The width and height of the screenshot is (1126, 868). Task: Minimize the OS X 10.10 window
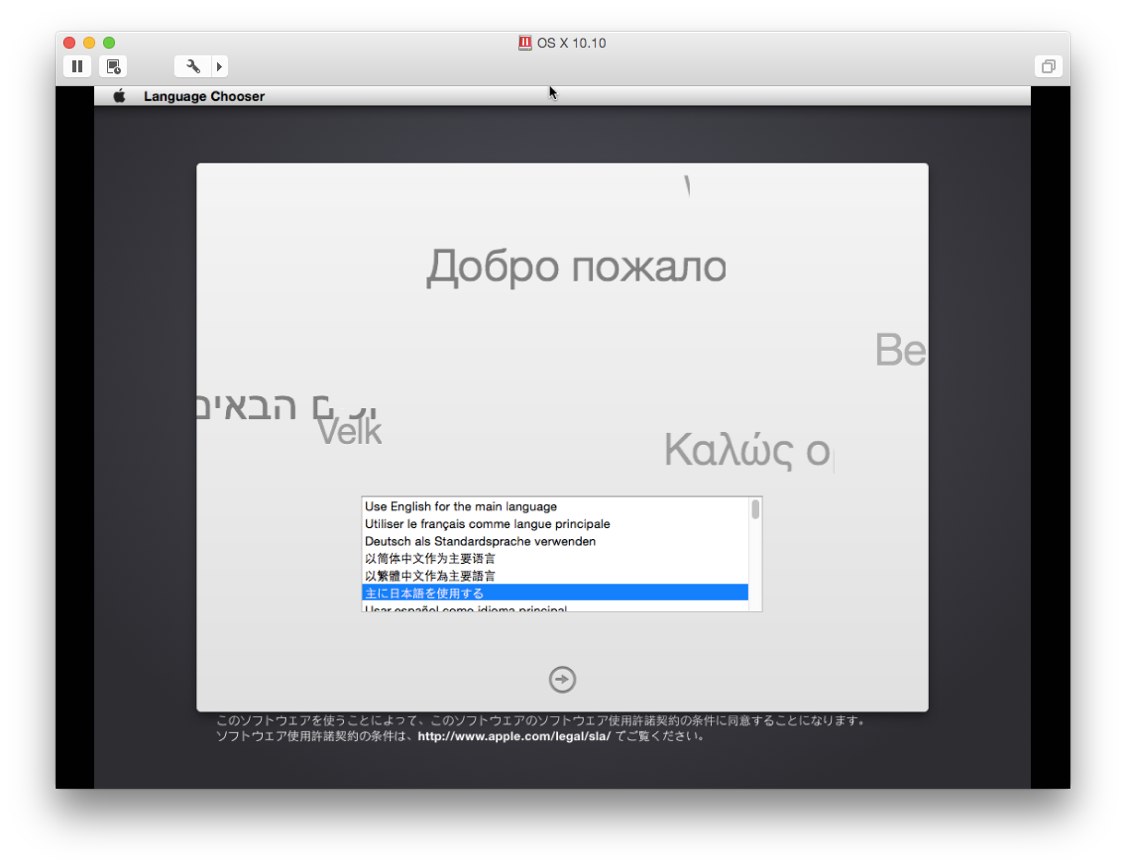click(x=89, y=43)
